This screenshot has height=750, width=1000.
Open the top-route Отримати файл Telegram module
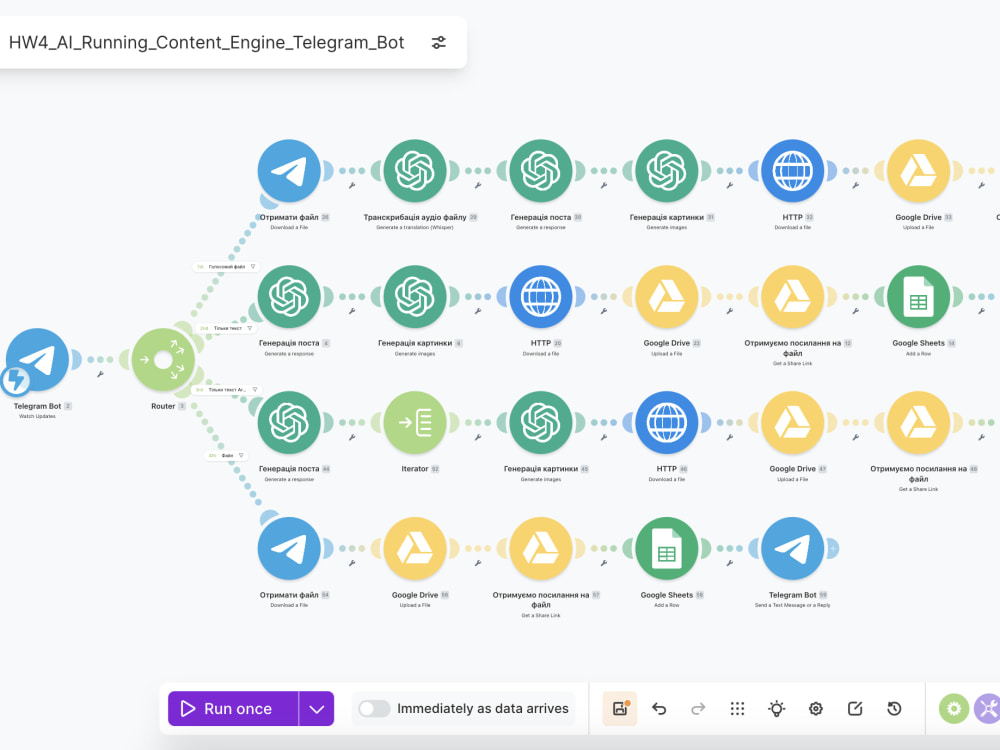pos(290,171)
